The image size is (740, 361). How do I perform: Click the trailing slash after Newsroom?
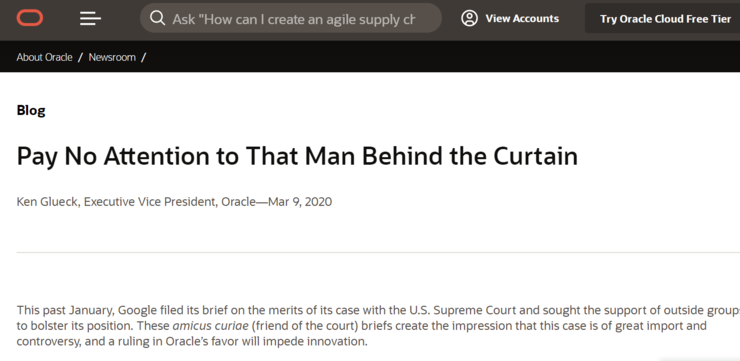[143, 57]
